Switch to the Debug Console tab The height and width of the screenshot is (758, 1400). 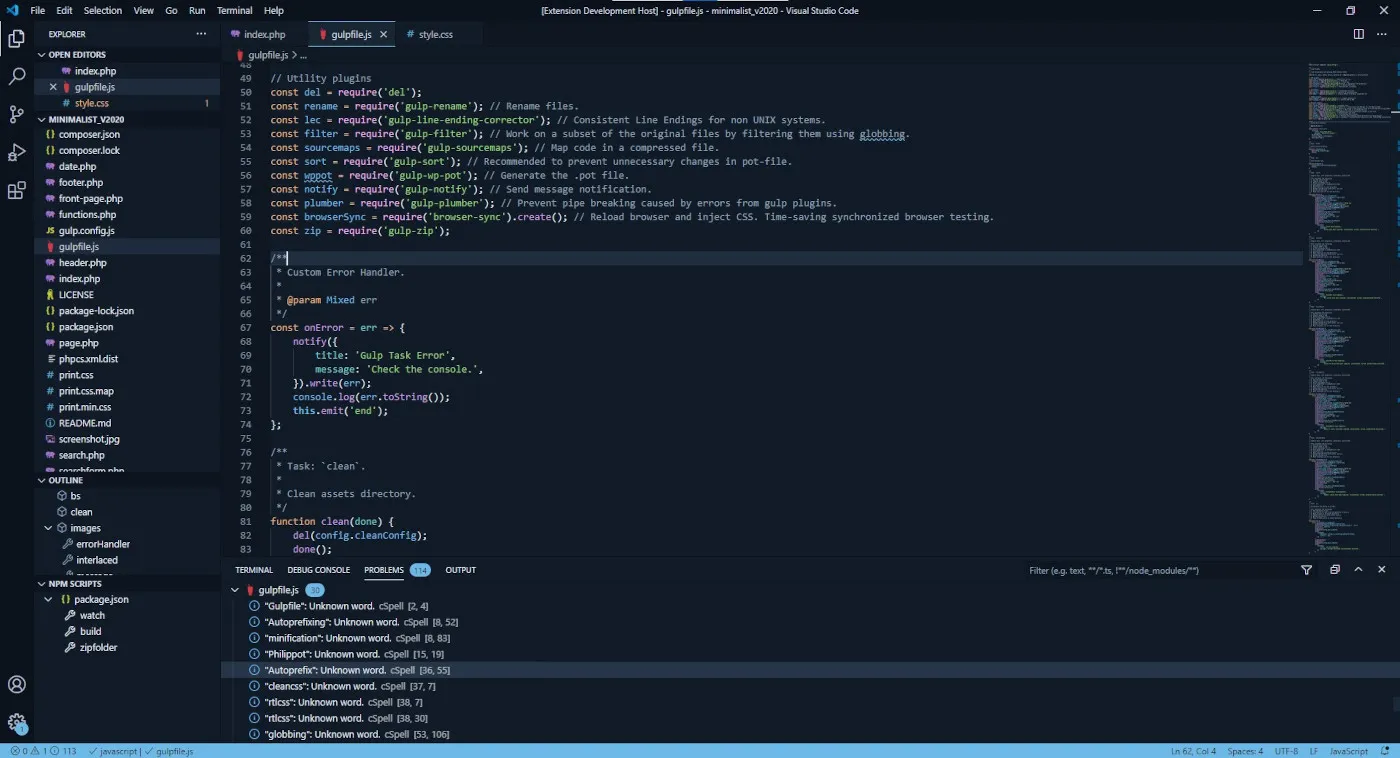pos(318,570)
